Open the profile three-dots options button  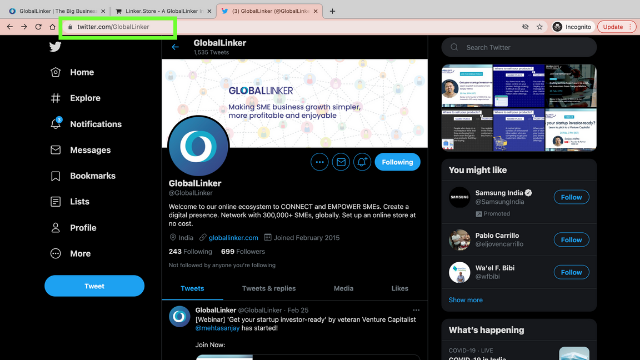click(319, 162)
